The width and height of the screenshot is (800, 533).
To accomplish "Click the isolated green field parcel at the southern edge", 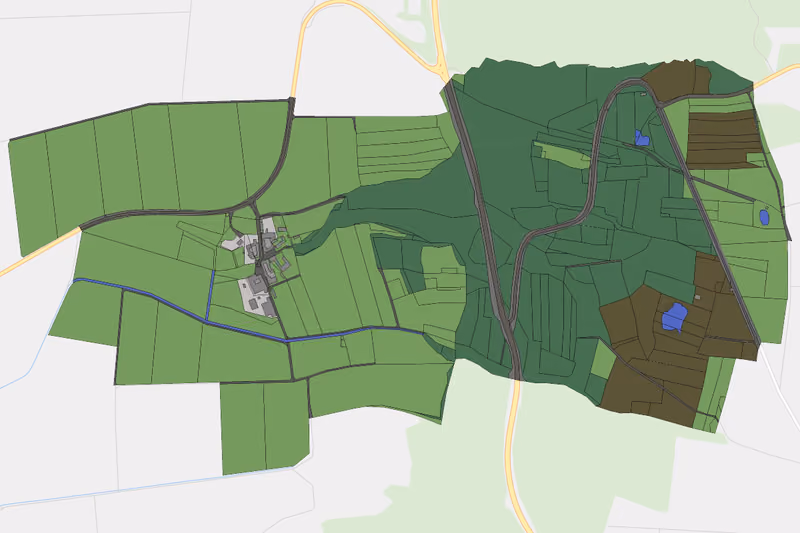I will pyautogui.click(x=265, y=427).
